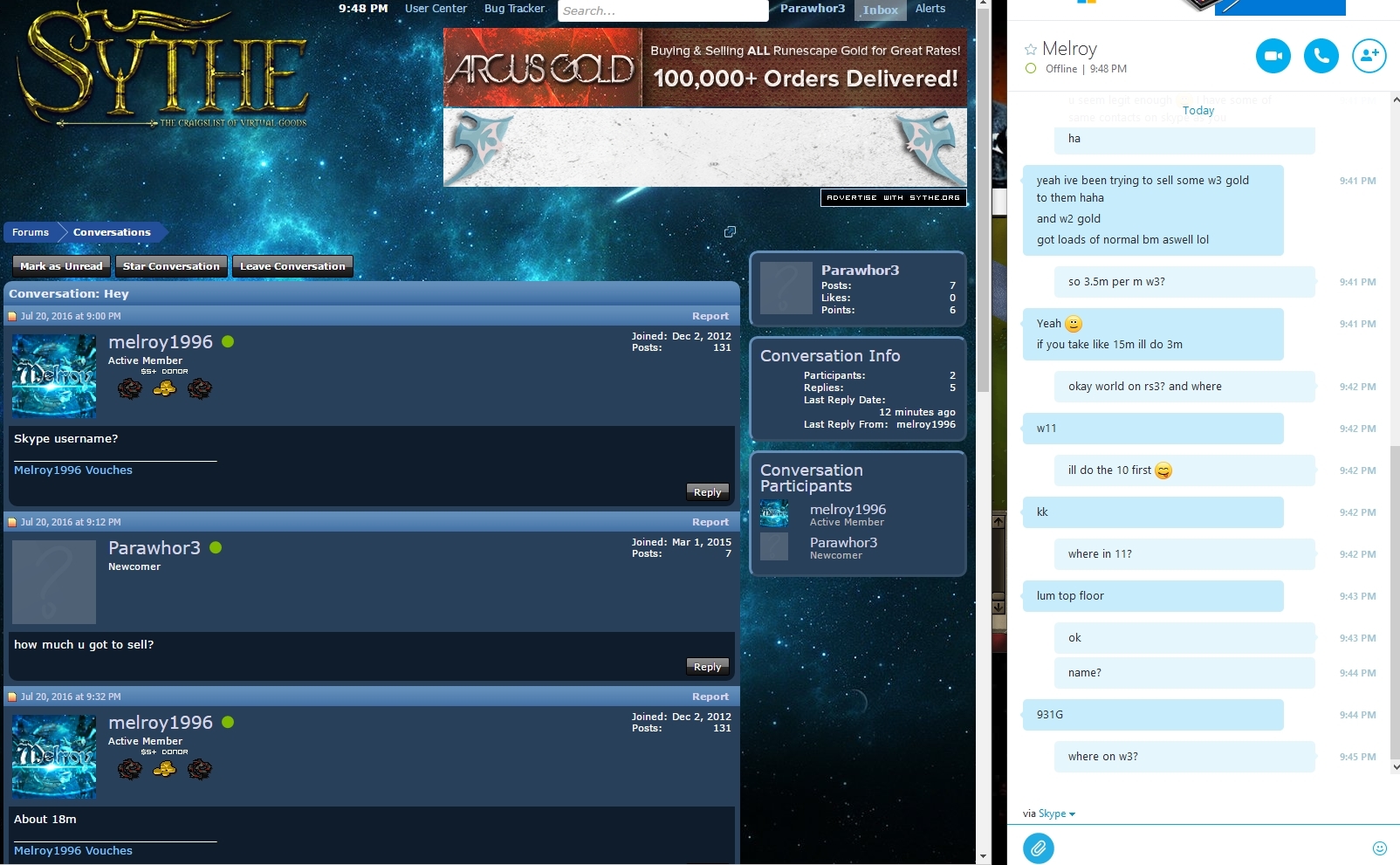Click the 'if you take like 15m ill do 3m' message
Screen dimensions: 1400x865
pos(1109,345)
